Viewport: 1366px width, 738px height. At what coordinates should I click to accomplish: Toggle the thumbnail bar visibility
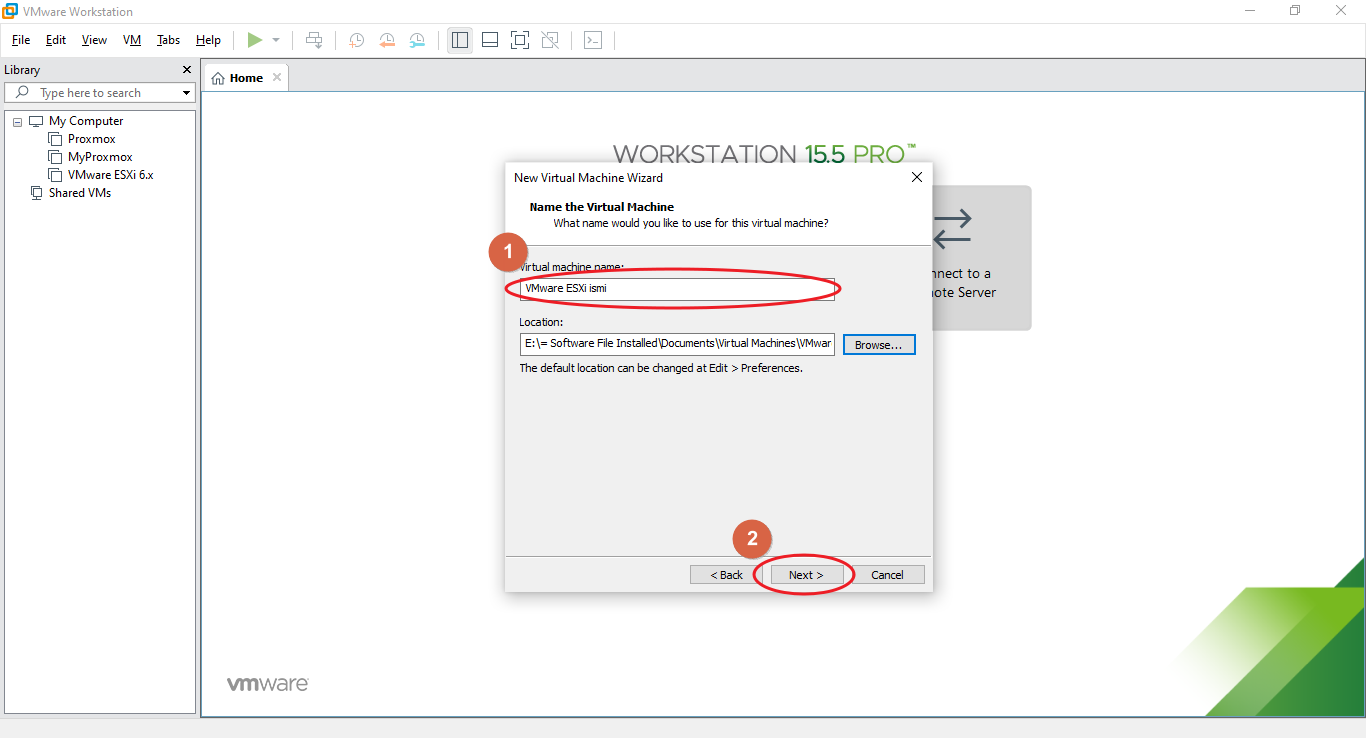(x=489, y=40)
